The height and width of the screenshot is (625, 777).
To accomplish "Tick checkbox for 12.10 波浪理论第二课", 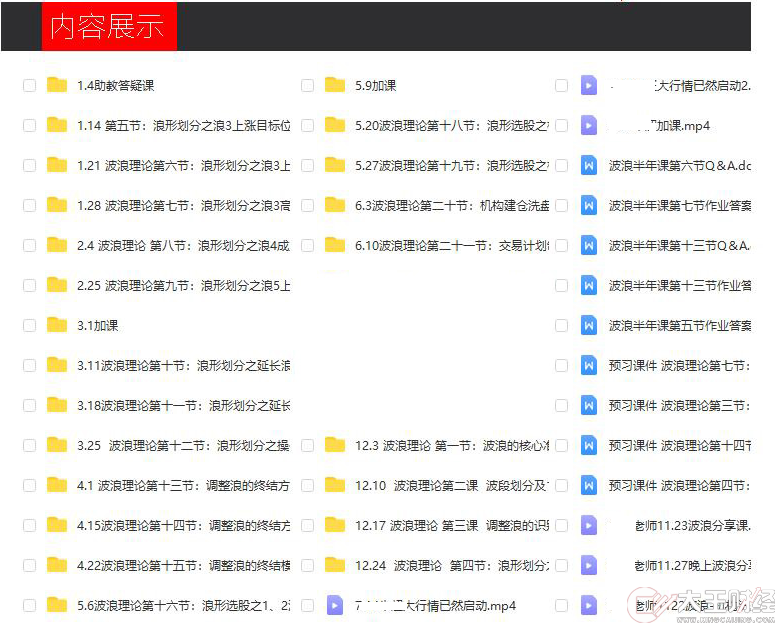I will point(307,485).
